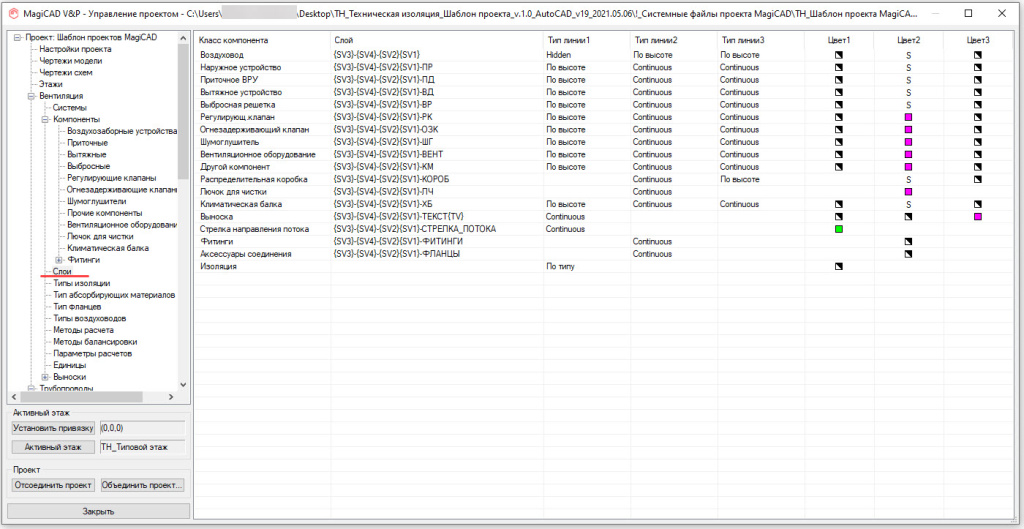Screen dimensions: 1024x529
Task: Click the TH_Типовой этаж active floor field
Action: (x=143, y=447)
